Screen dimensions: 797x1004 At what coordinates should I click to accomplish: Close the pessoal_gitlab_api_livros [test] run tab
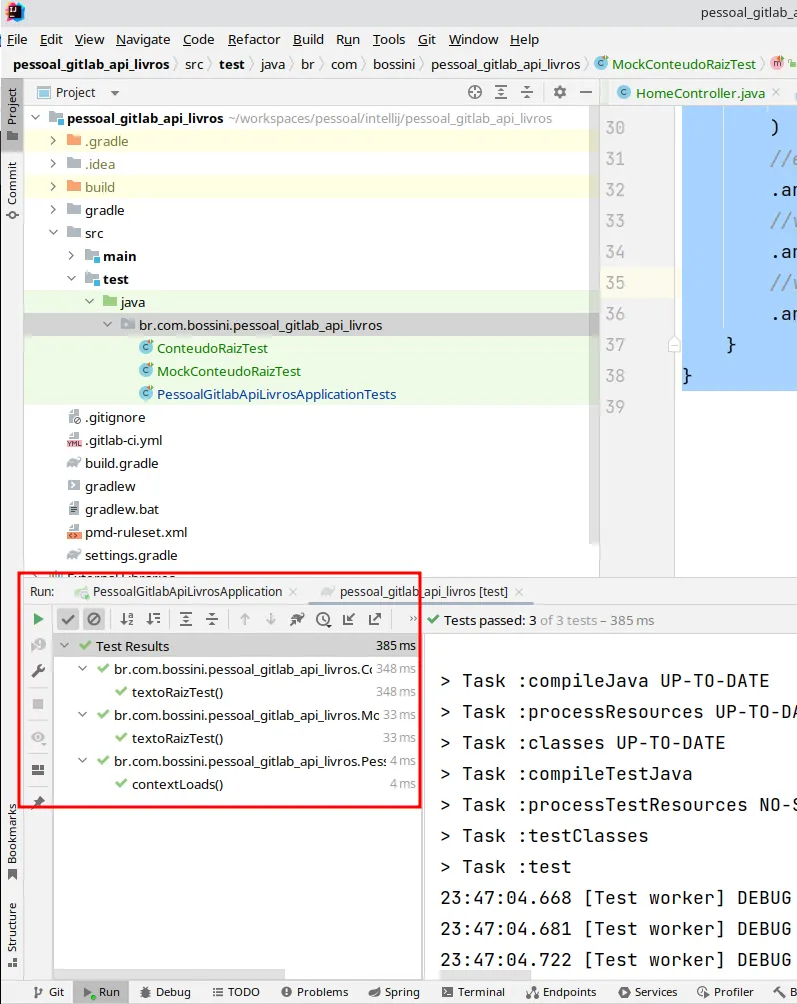[x=519, y=592]
